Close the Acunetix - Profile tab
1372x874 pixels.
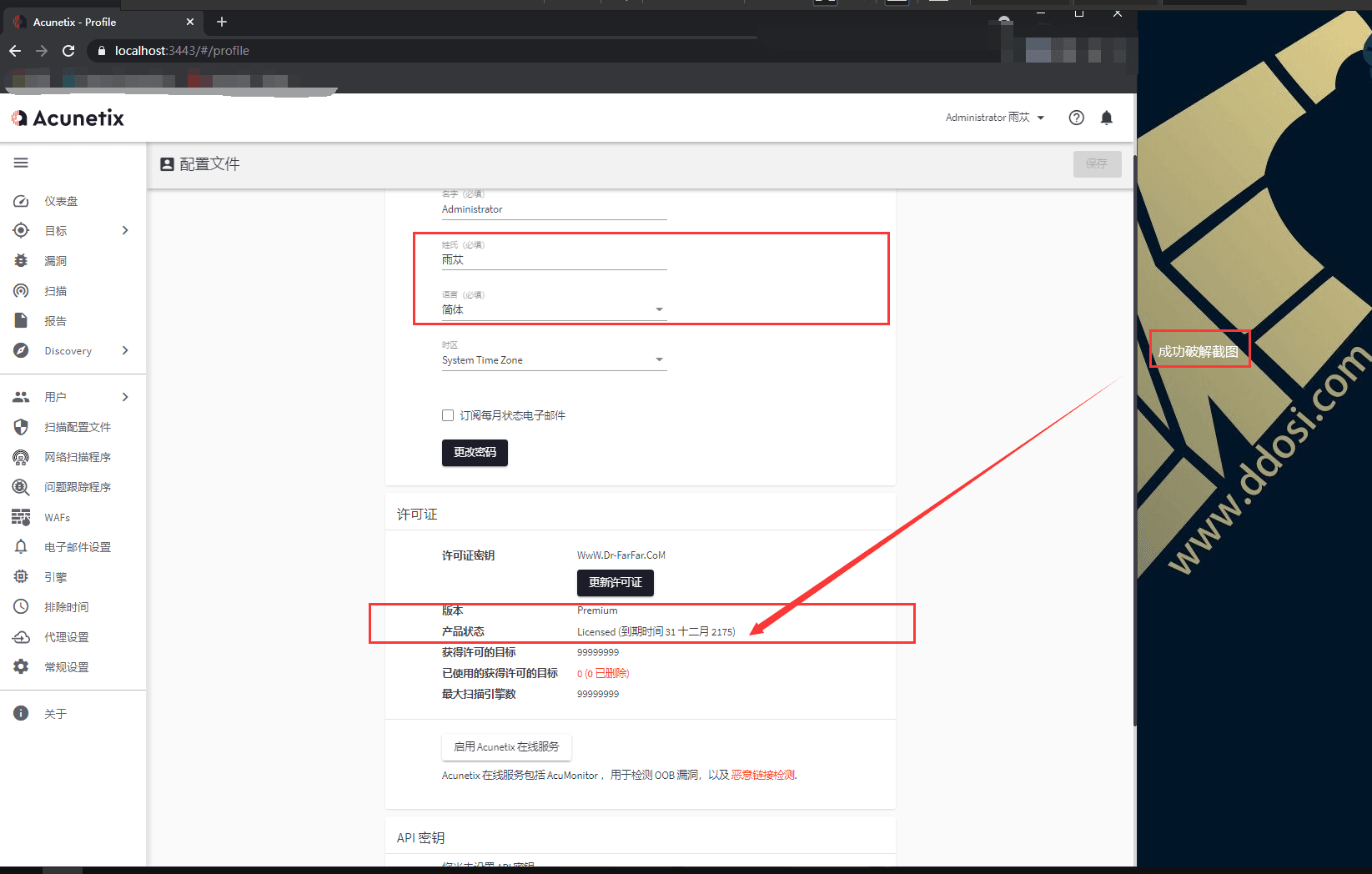(190, 22)
